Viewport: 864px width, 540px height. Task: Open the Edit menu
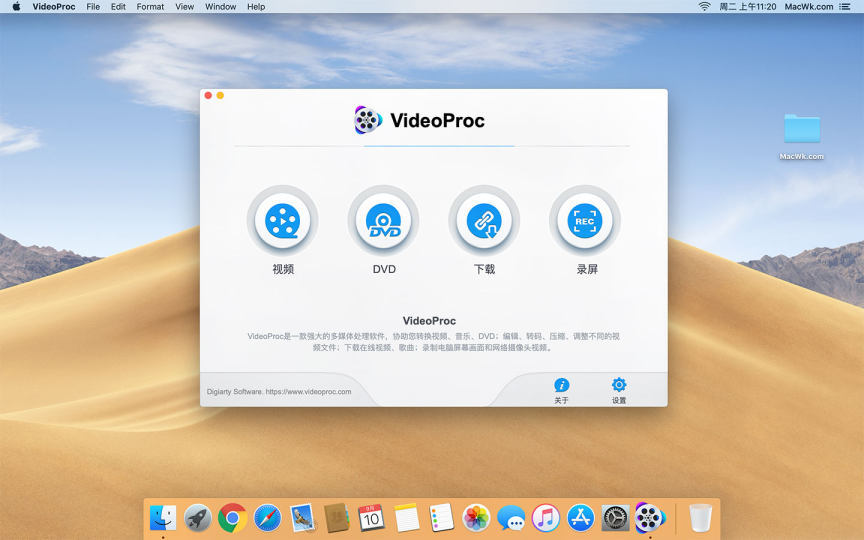(118, 7)
